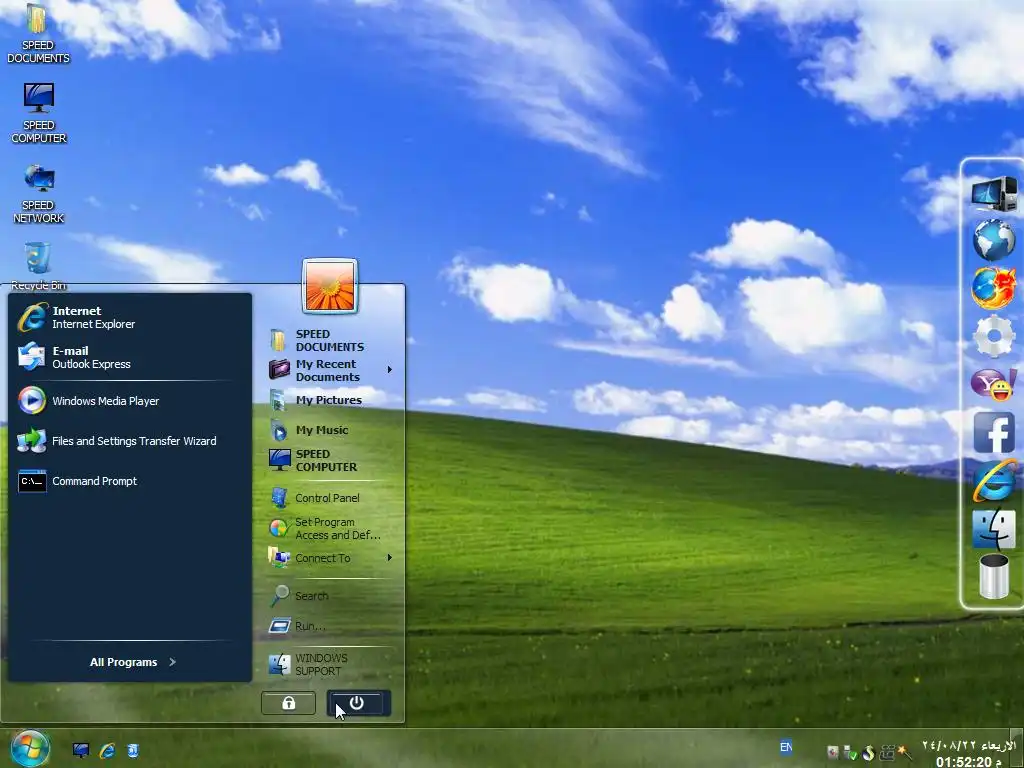Open Control Panel
The height and width of the screenshot is (768, 1024).
click(x=330, y=498)
